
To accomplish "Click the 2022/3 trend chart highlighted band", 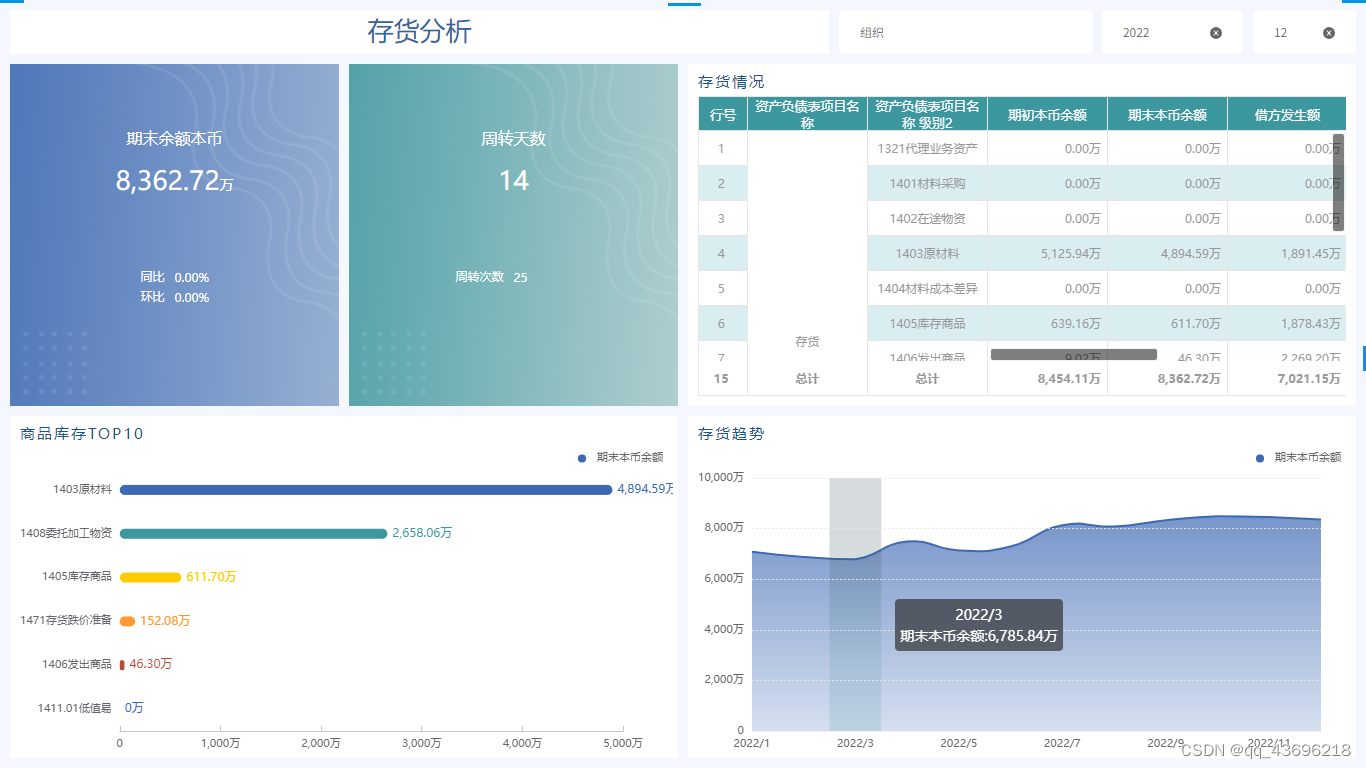I will click(x=855, y=604).
